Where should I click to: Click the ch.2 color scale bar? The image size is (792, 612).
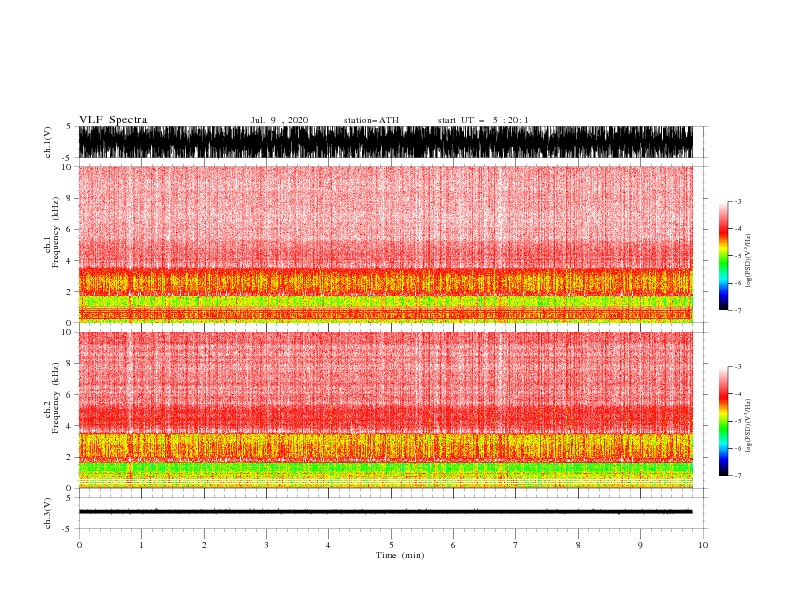pyautogui.click(x=723, y=421)
